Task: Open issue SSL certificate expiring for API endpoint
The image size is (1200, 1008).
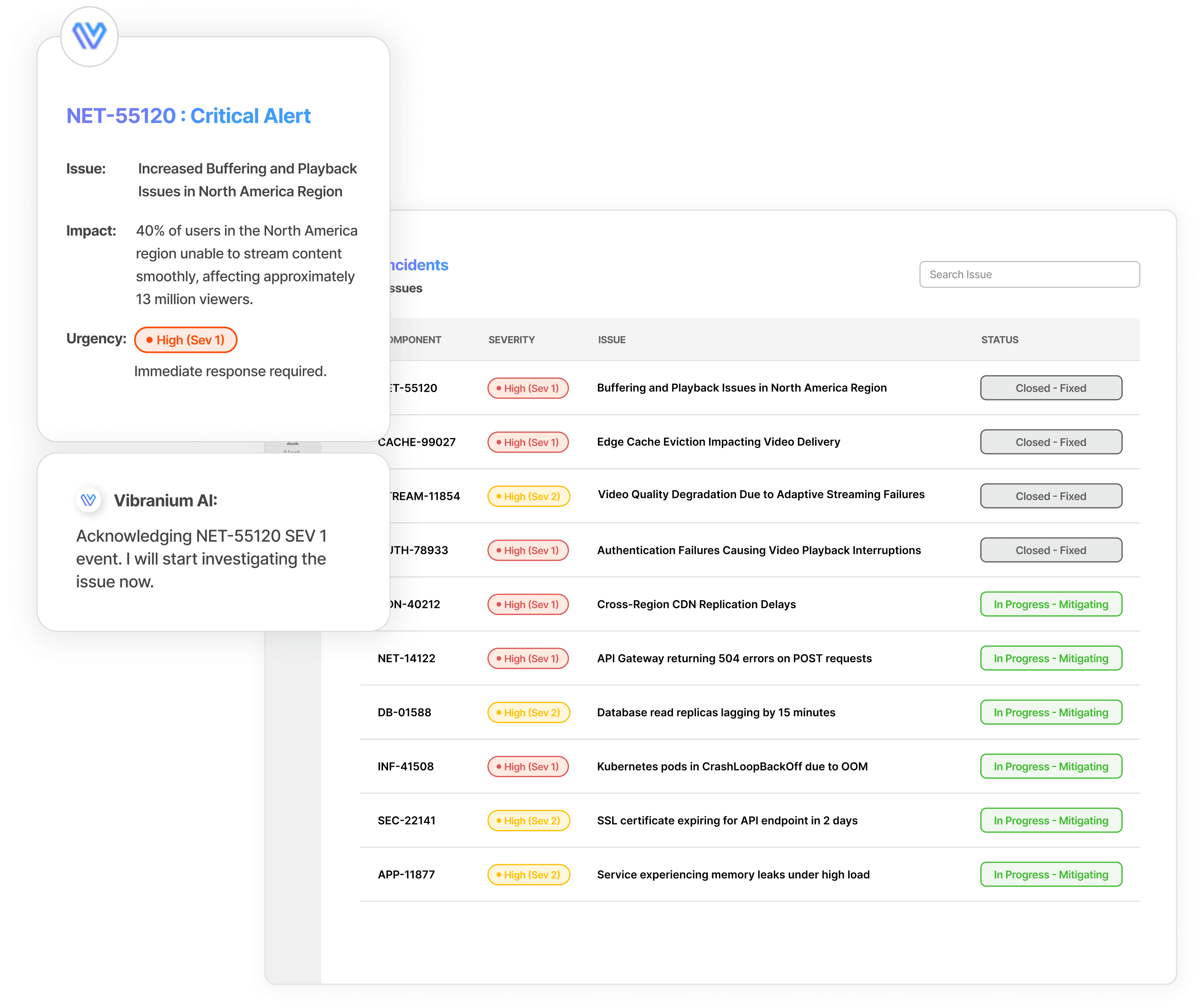Action: click(727, 821)
